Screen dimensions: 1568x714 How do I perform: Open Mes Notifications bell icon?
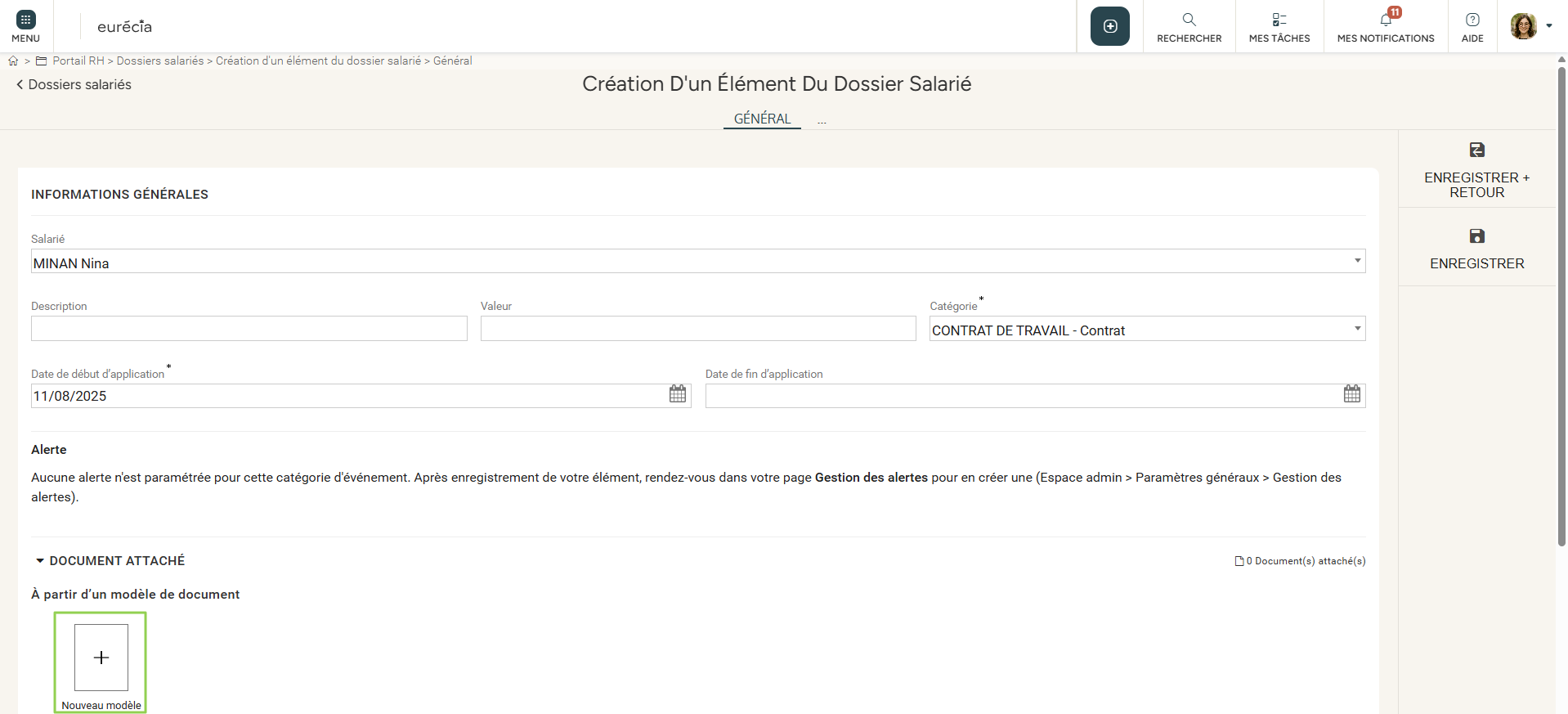[1386, 20]
